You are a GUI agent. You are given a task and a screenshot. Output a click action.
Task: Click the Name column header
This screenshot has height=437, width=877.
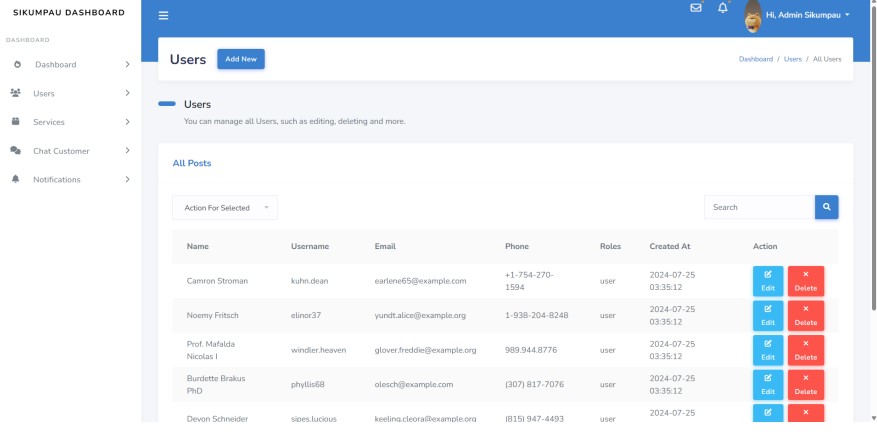click(x=197, y=246)
